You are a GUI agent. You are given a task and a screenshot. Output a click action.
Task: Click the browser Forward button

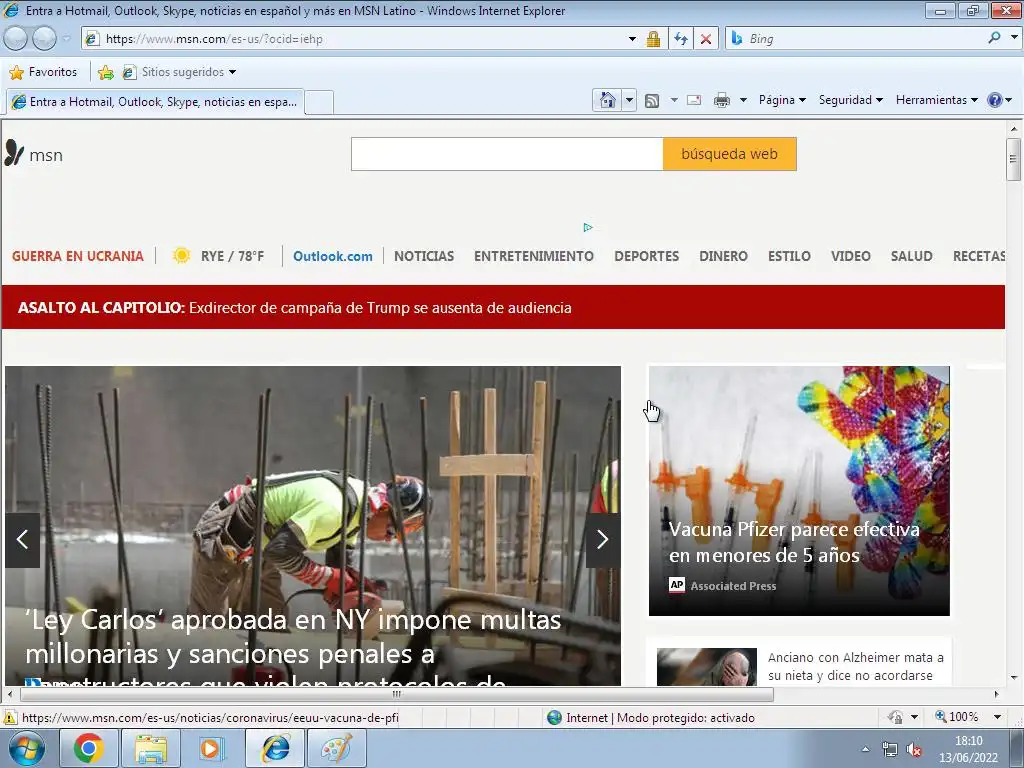pos(44,39)
